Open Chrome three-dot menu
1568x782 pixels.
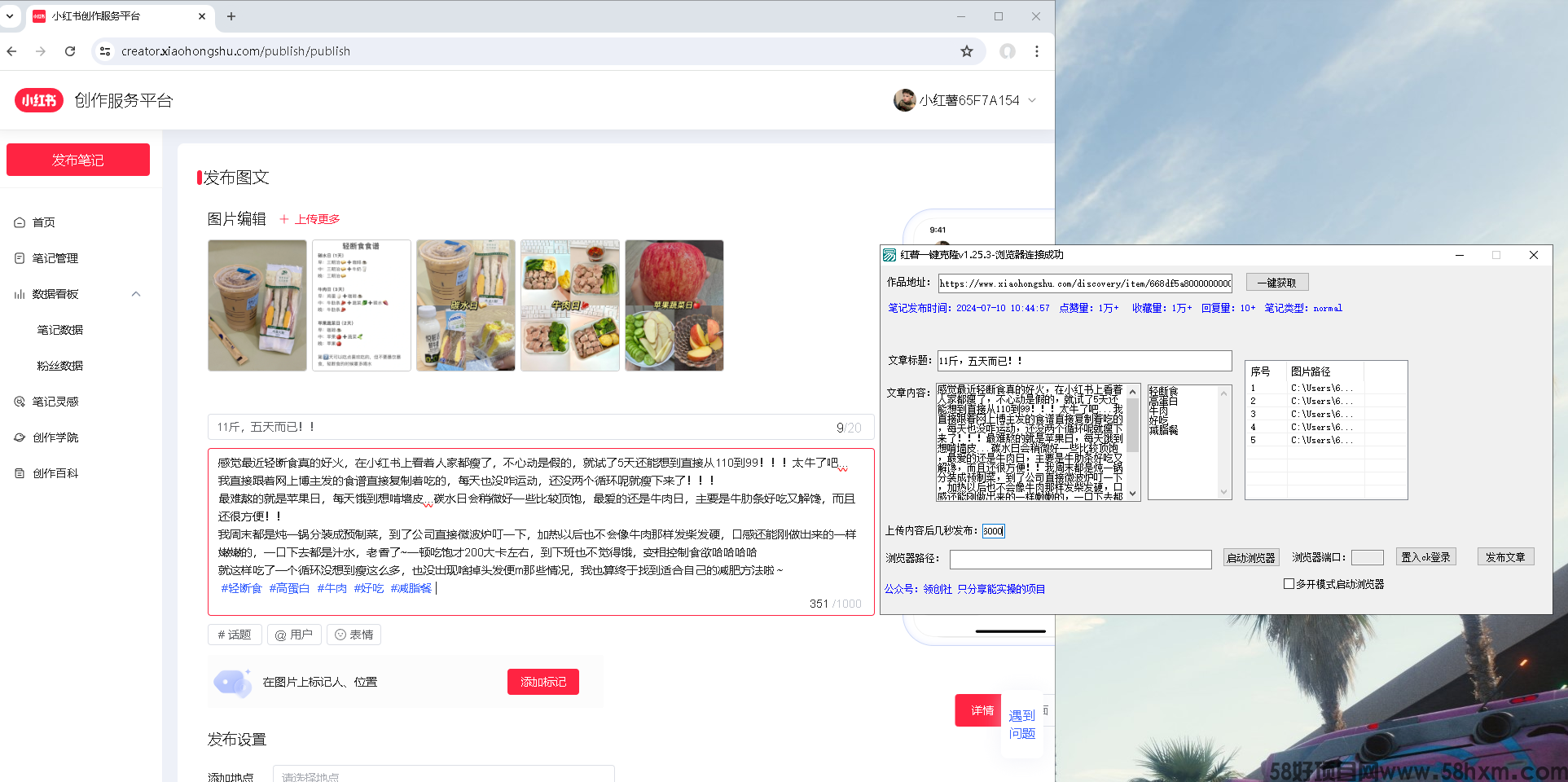tap(1036, 51)
